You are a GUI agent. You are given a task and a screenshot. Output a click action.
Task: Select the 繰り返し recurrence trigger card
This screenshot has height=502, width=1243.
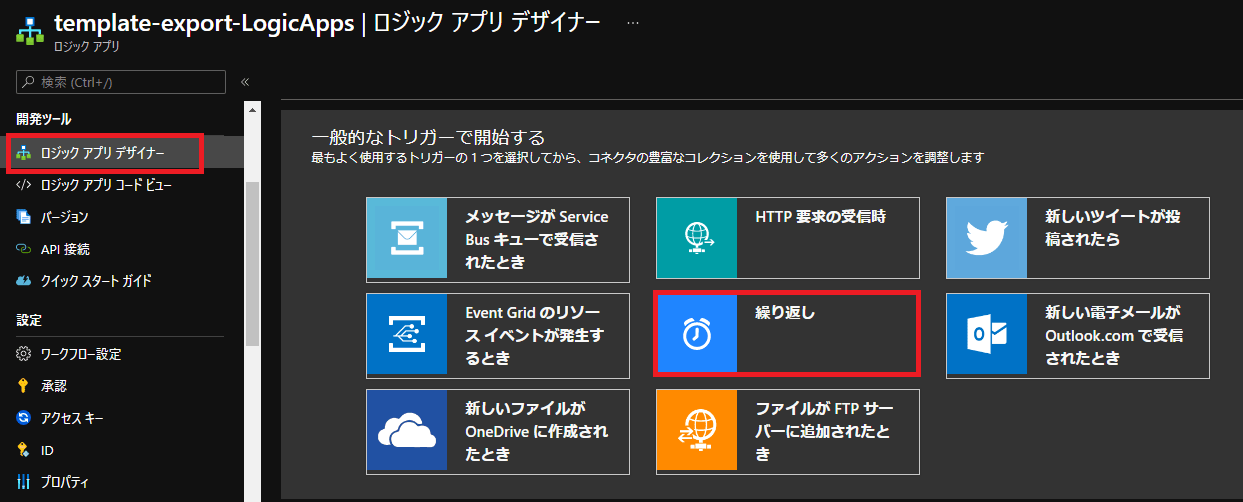click(x=786, y=333)
